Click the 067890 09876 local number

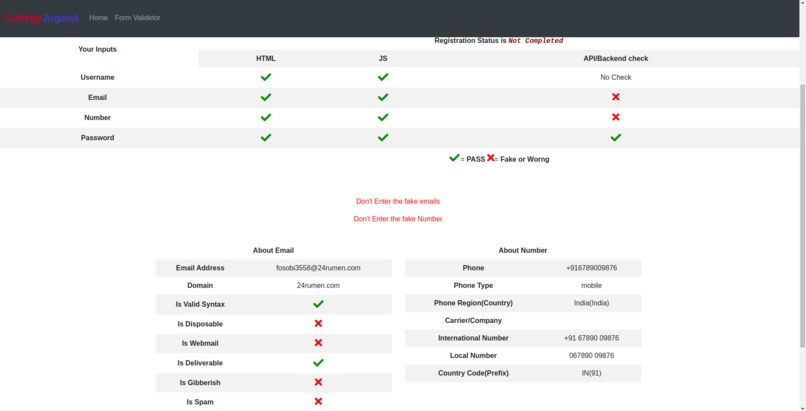[x=592, y=356]
